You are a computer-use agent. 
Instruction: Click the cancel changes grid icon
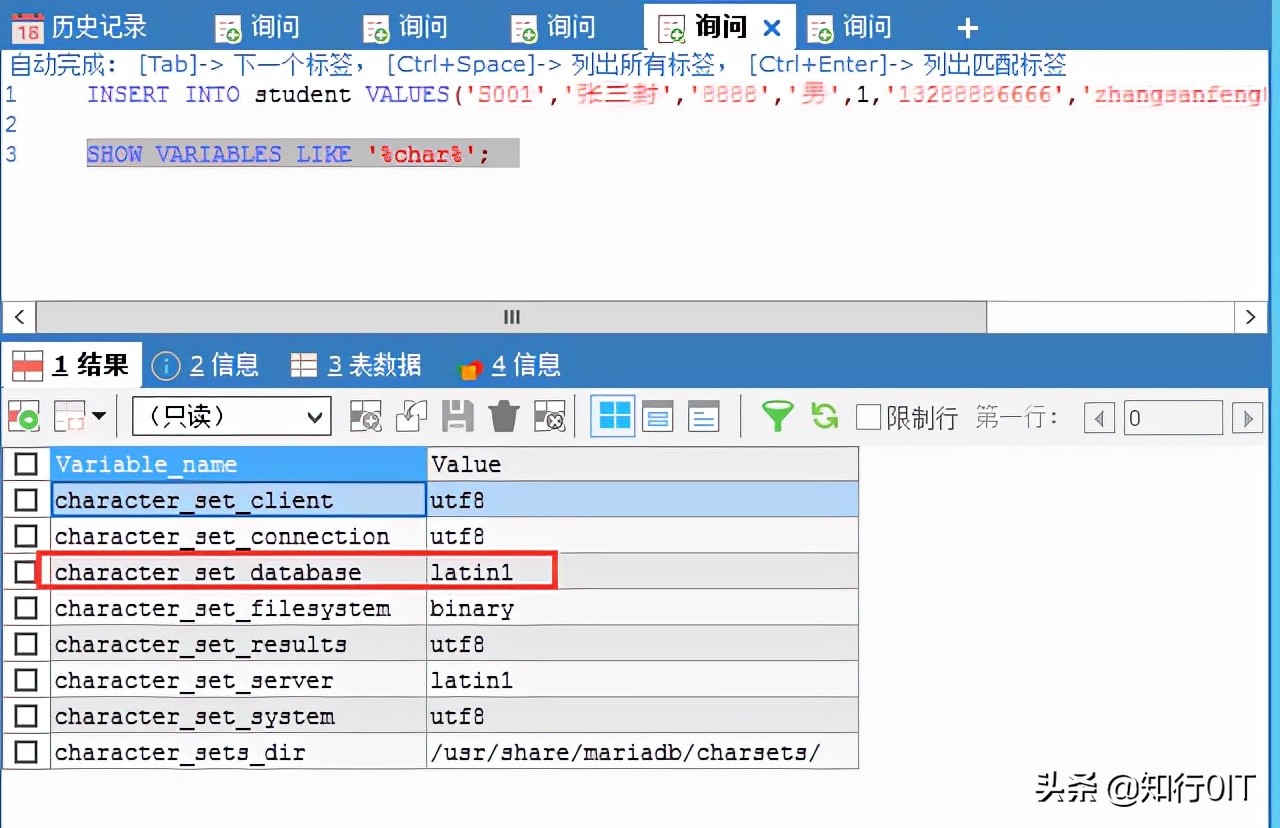coord(549,416)
